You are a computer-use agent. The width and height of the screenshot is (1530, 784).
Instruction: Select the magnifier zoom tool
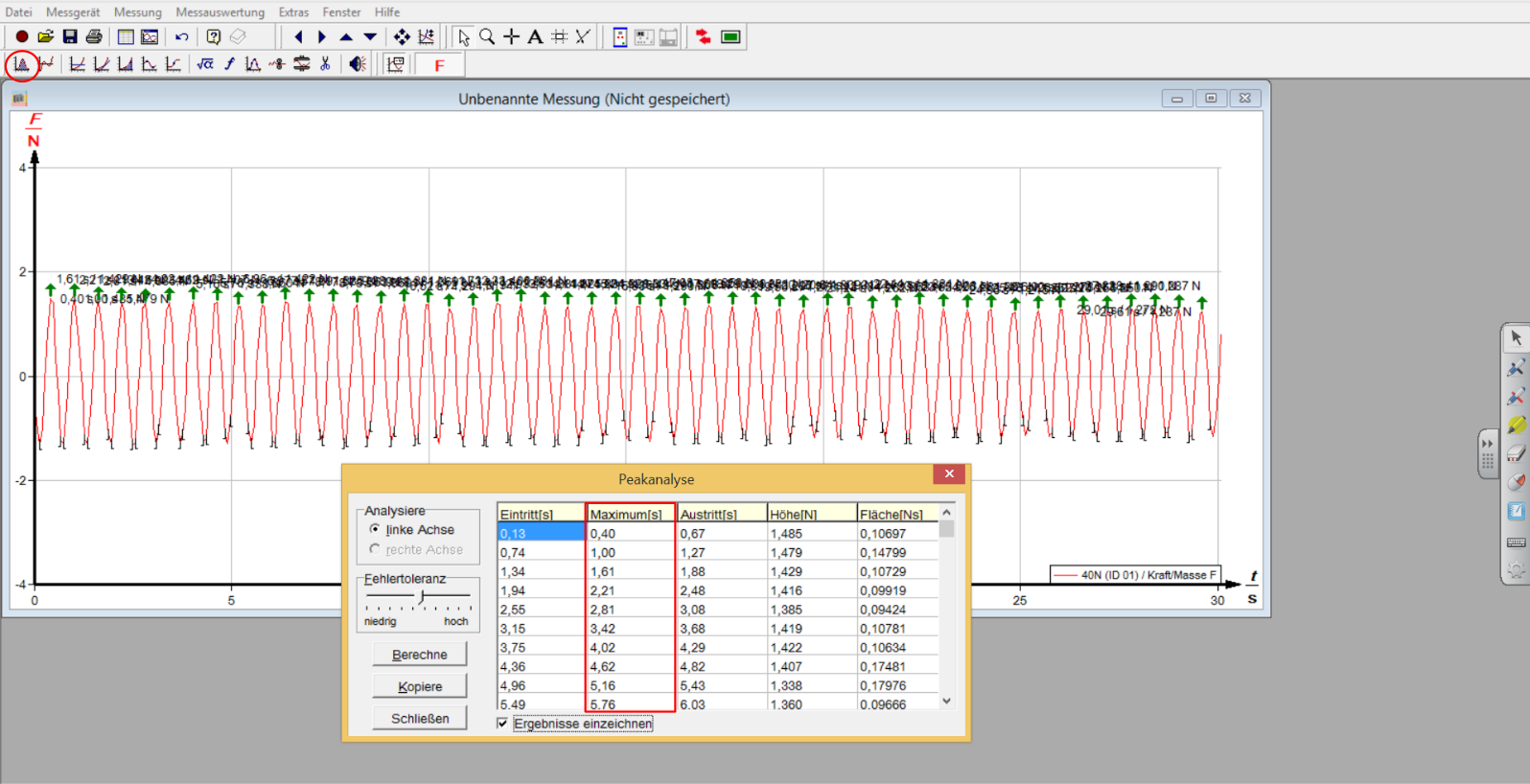(x=487, y=37)
